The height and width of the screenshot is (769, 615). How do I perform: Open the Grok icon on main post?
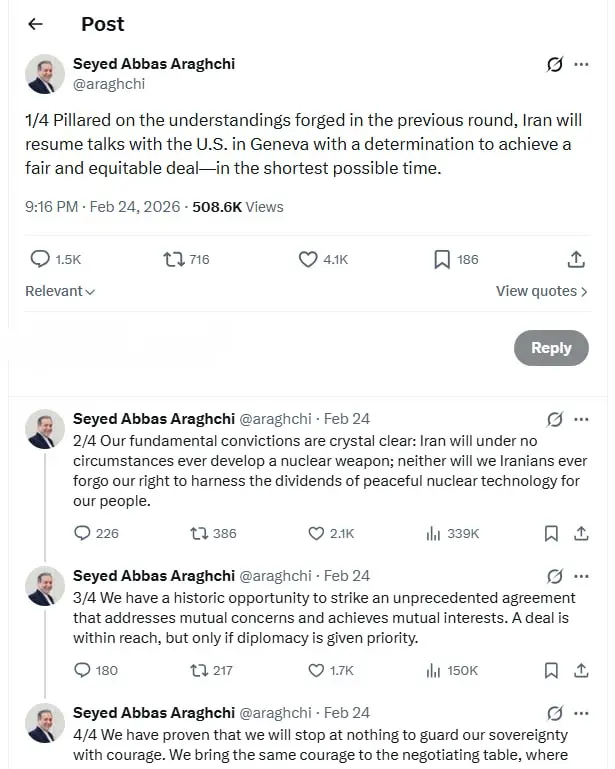555,65
